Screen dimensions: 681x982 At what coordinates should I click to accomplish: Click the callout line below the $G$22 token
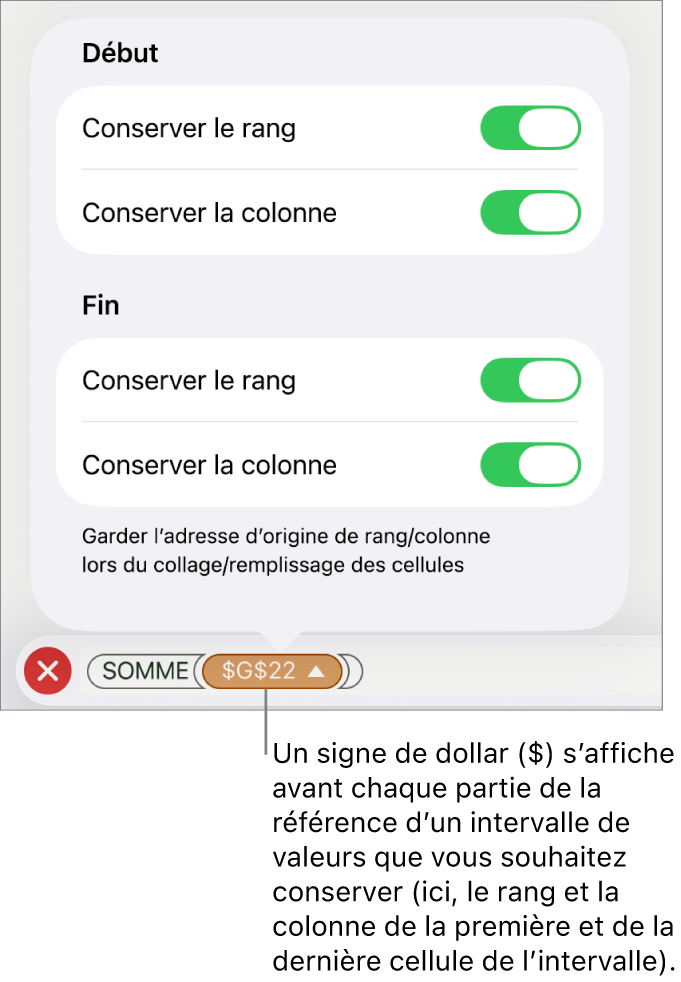(x=266, y=725)
